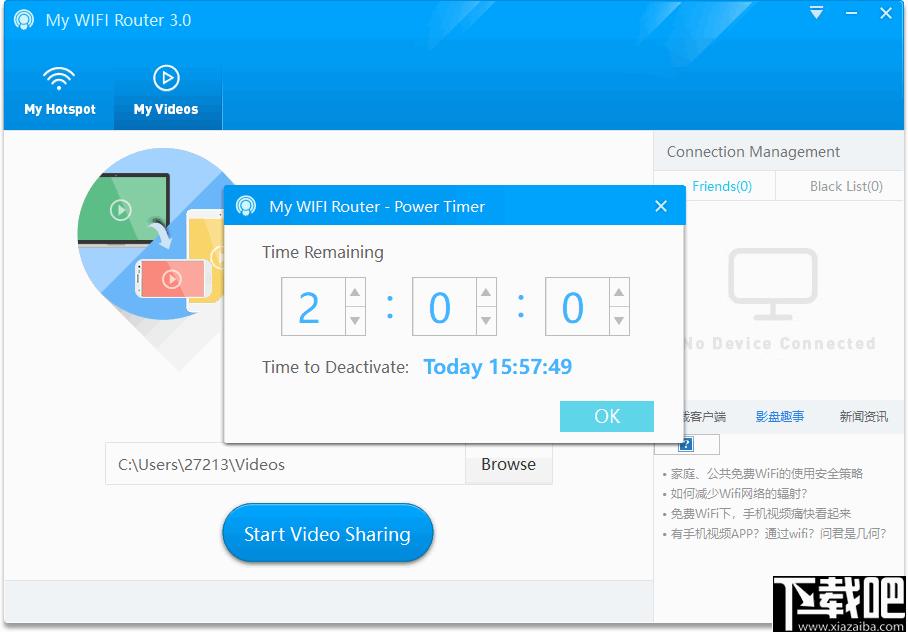Image resolution: width=908 pixels, height=632 pixels.
Task: Open the 新闻资讯 tab
Action: (x=863, y=417)
